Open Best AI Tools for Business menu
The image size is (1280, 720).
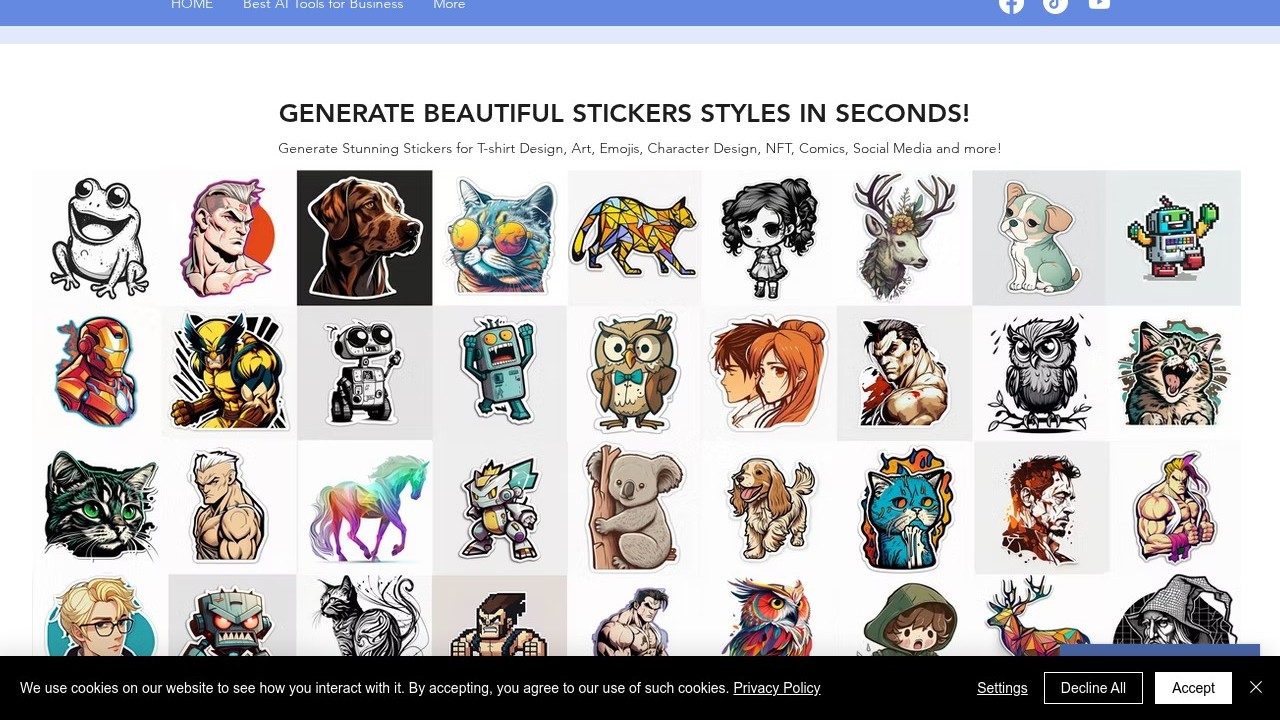(x=323, y=5)
